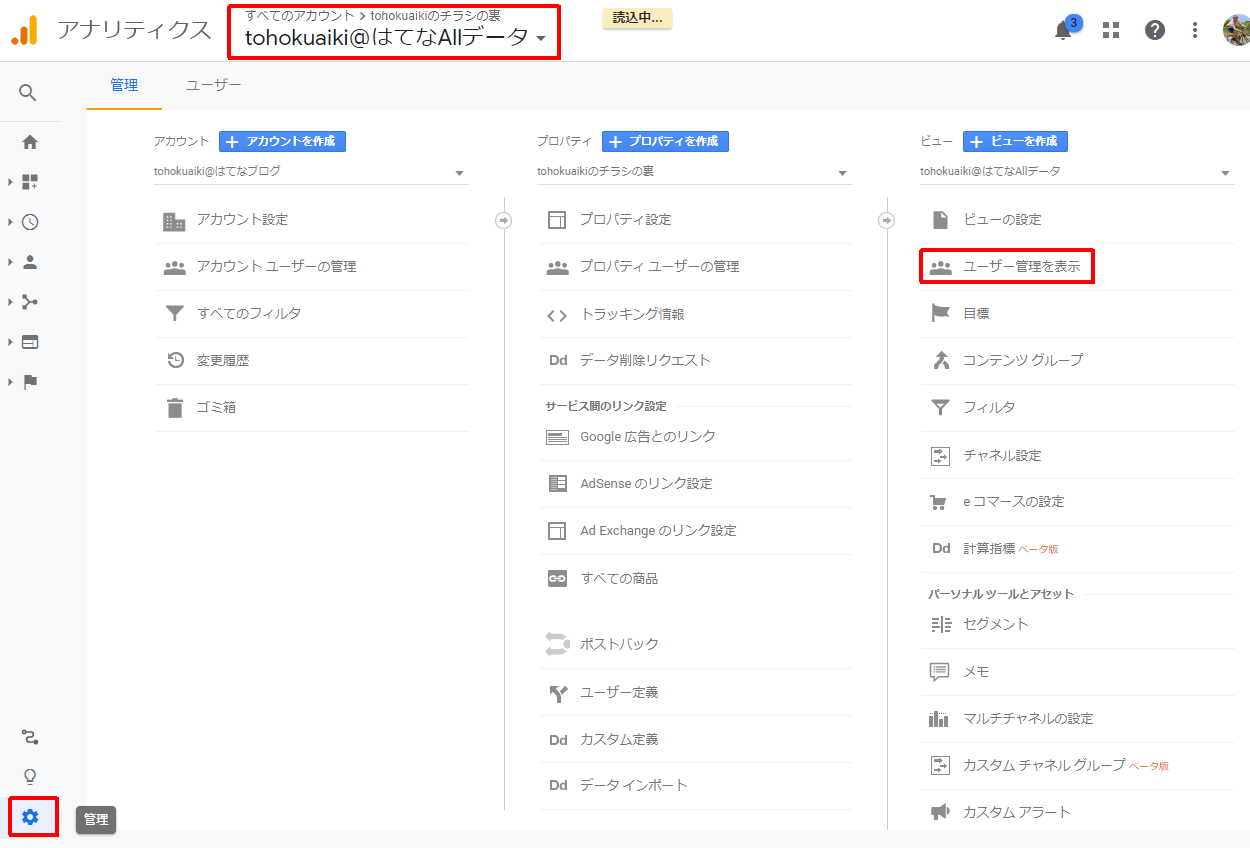Click ビューを作成 button
This screenshot has height=848, width=1250.
point(1016,141)
